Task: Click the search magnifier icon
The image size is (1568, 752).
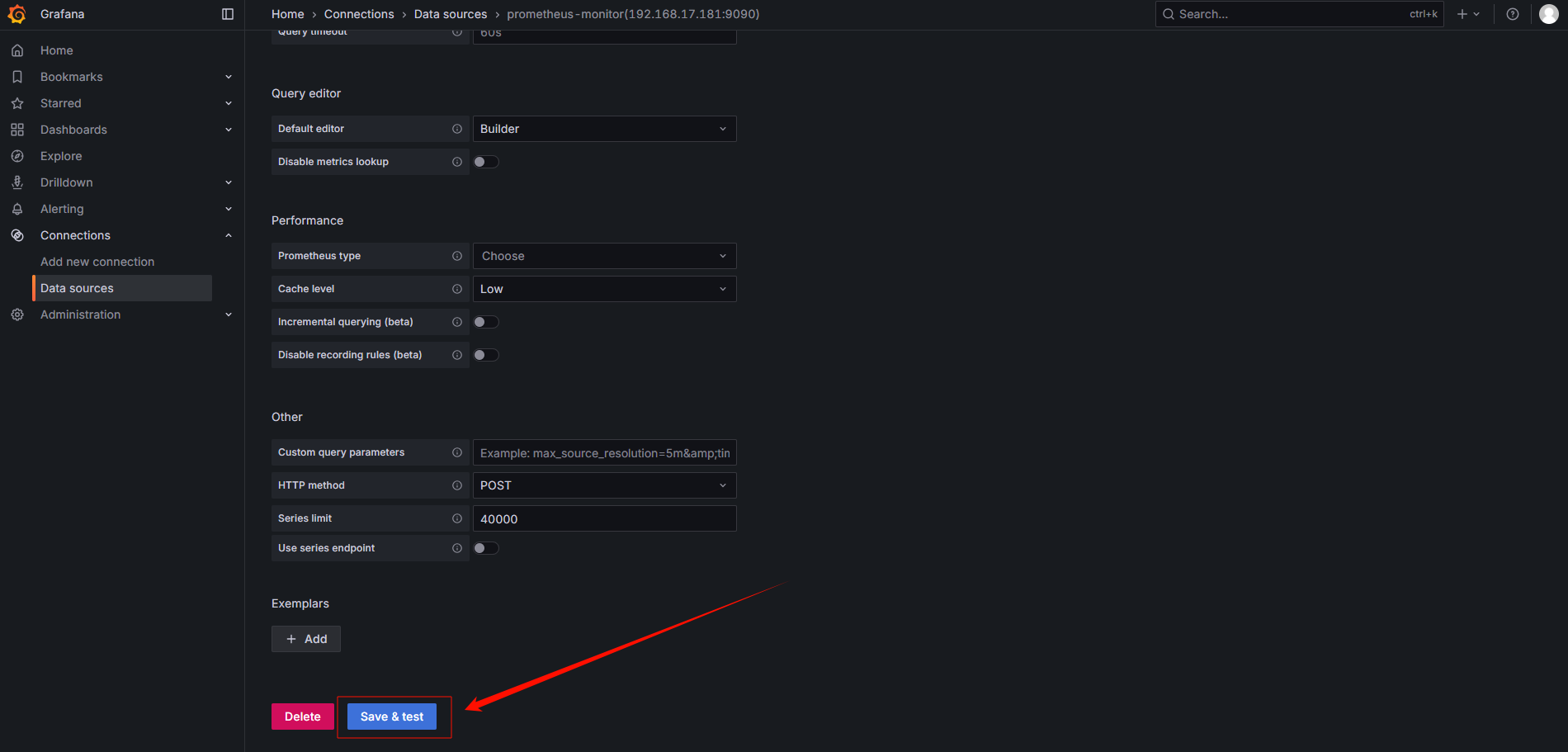Action: click(1169, 14)
